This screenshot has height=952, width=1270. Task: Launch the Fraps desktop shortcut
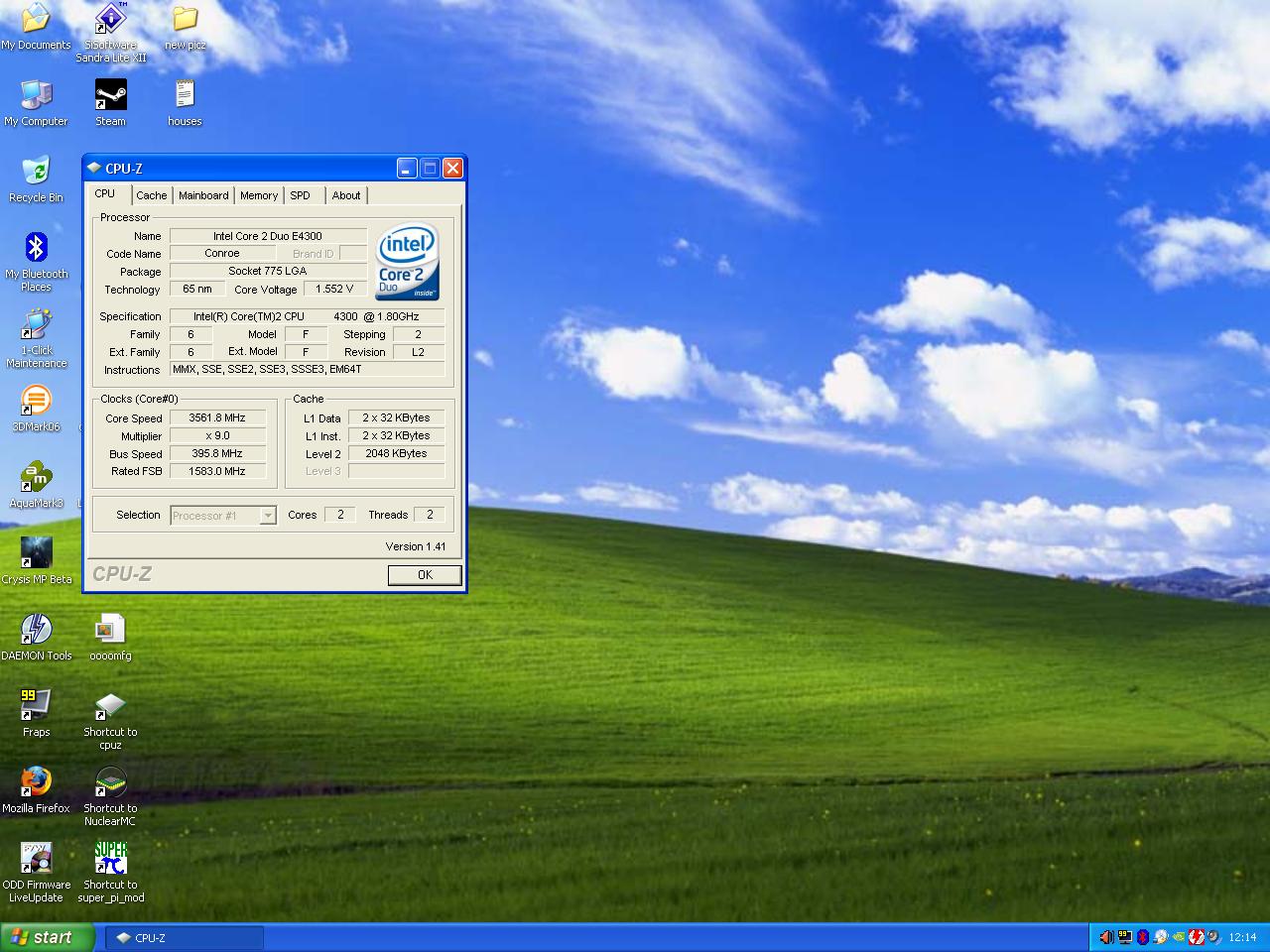(36, 714)
